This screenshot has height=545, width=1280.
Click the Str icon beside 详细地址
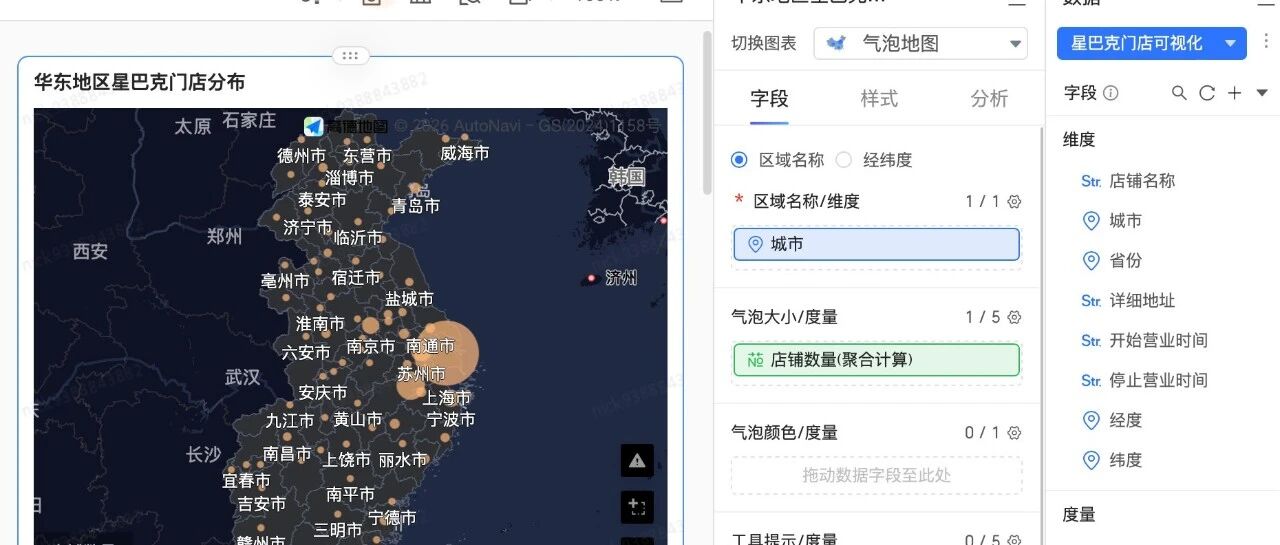1091,301
